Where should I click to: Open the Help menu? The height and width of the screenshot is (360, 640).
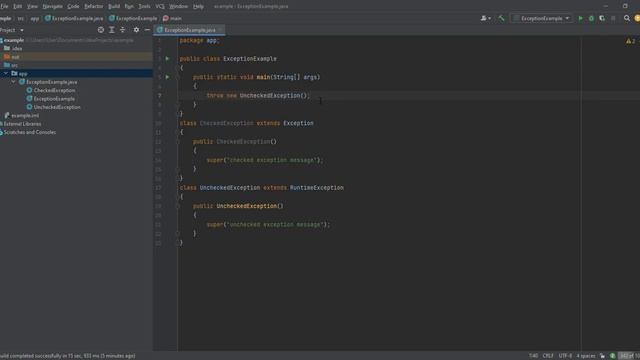coord(198,7)
